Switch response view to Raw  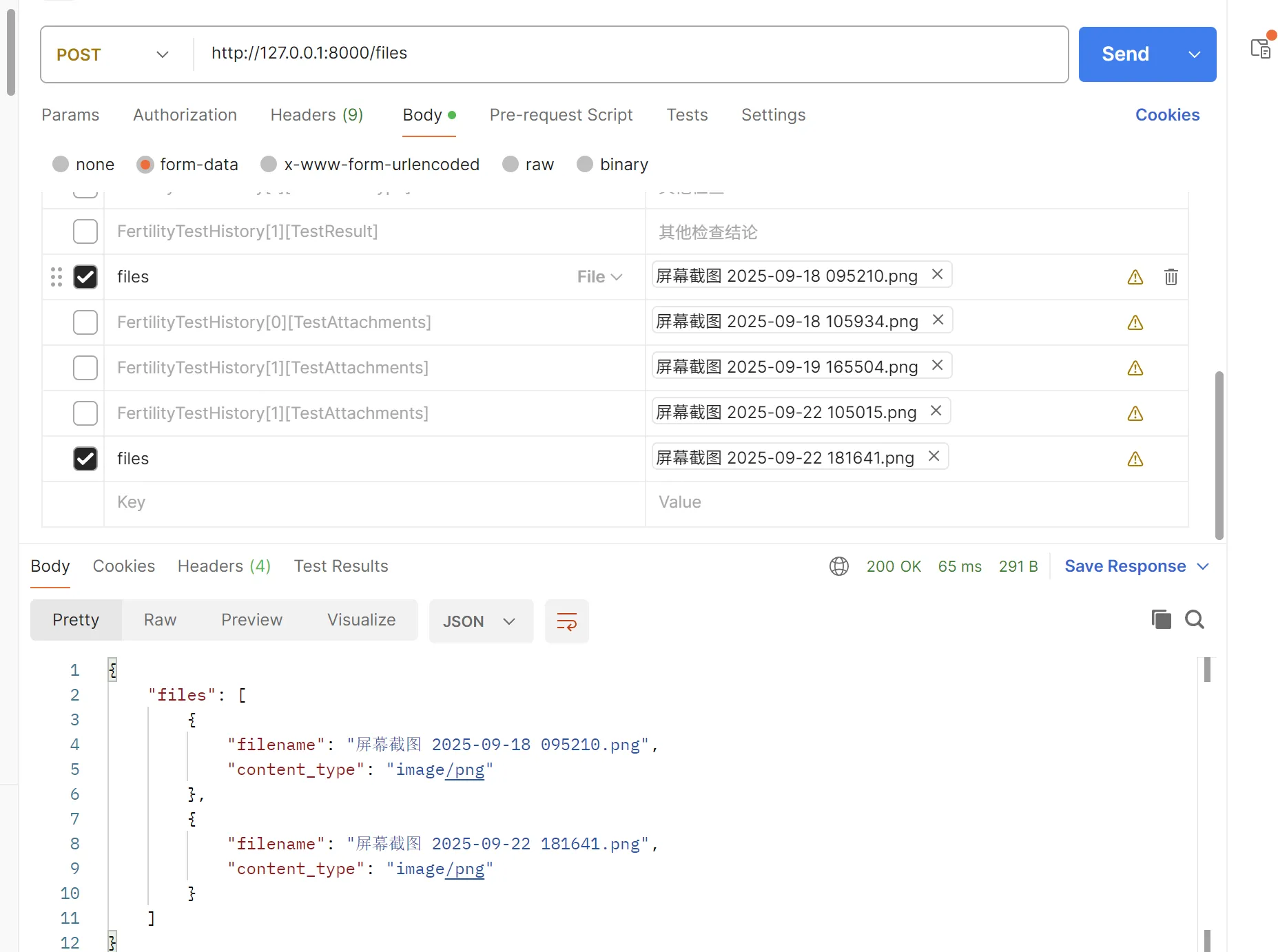click(160, 620)
